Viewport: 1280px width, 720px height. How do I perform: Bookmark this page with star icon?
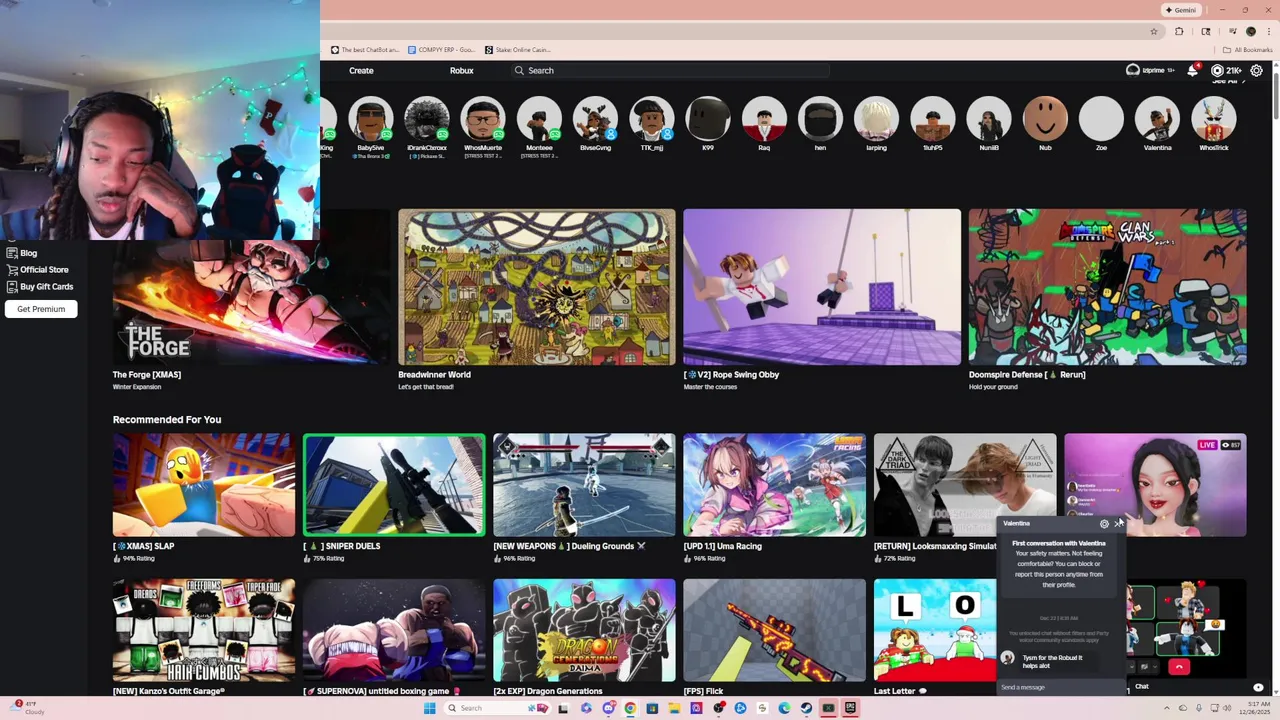1153,31
